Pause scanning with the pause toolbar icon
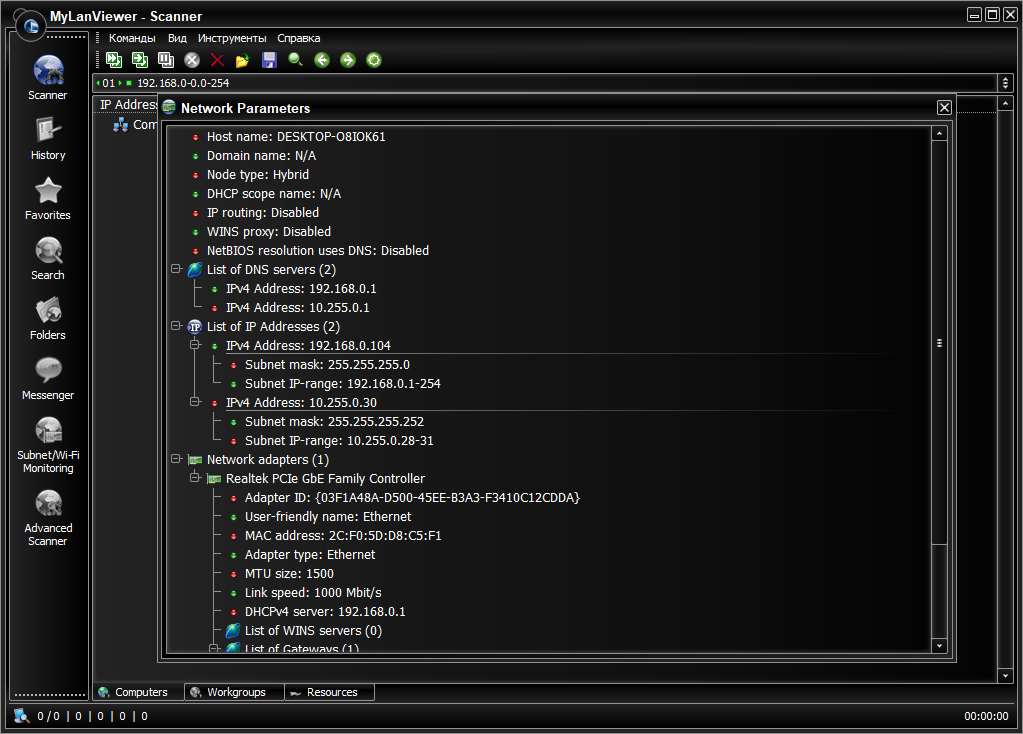Screen dimensions: 1023x734 tap(166, 60)
